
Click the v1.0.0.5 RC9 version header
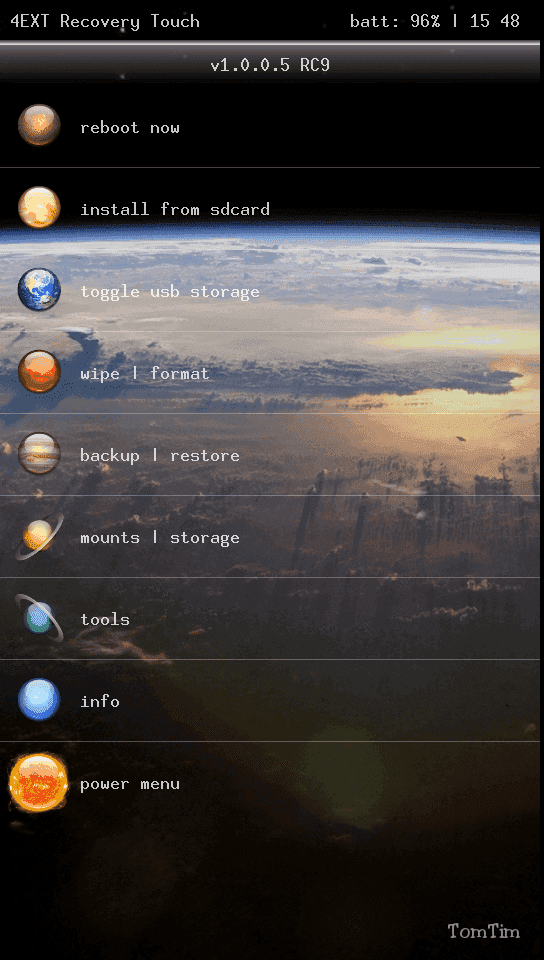coord(270,65)
